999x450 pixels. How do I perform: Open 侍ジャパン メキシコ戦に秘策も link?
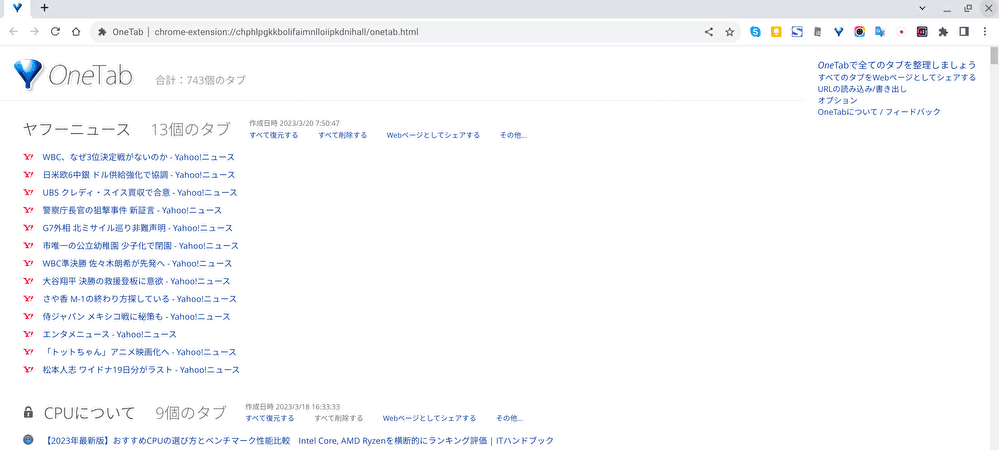pos(136,316)
